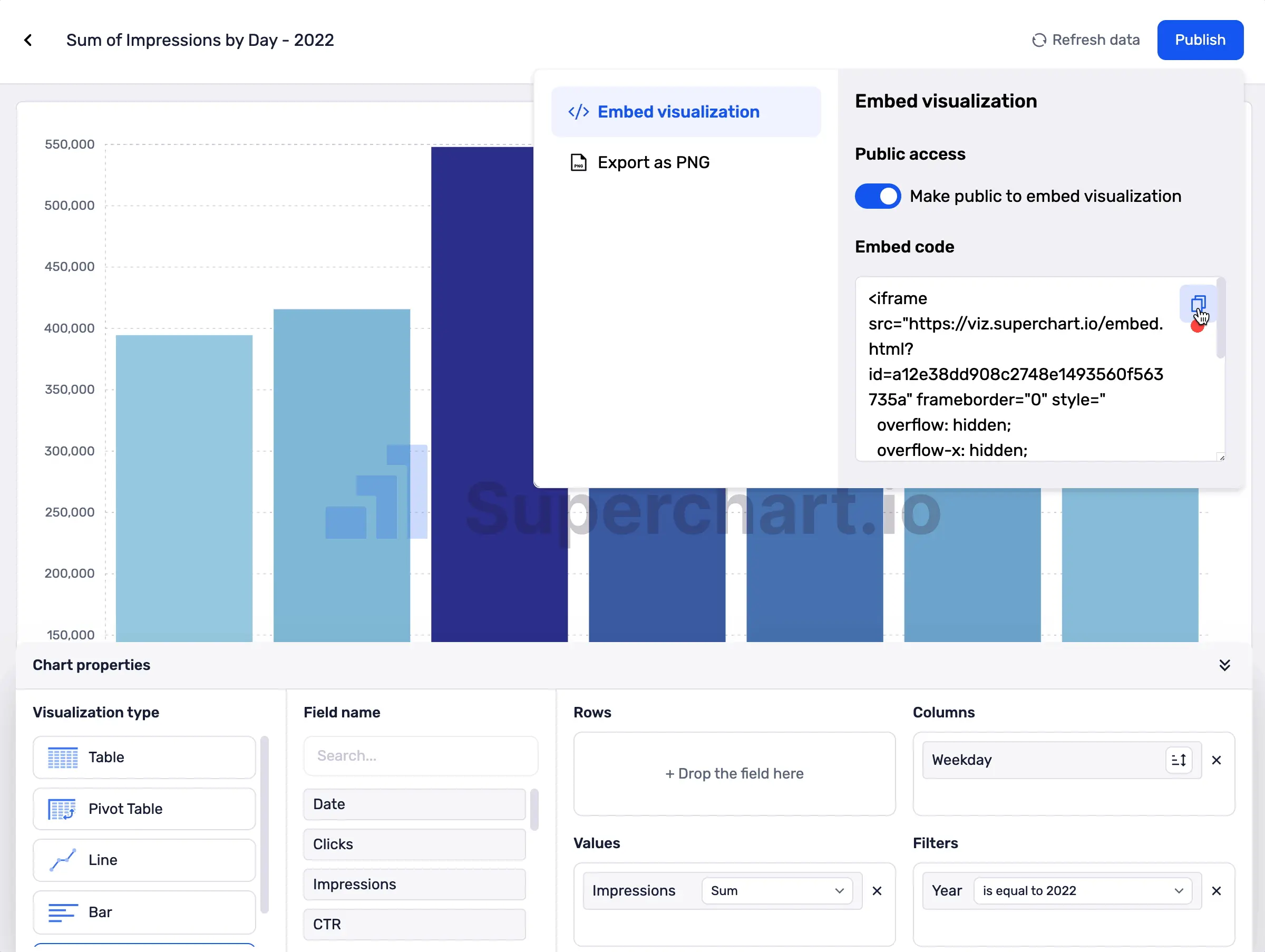Image resolution: width=1265 pixels, height=952 pixels.
Task: Click the field name search box
Action: tap(420, 755)
